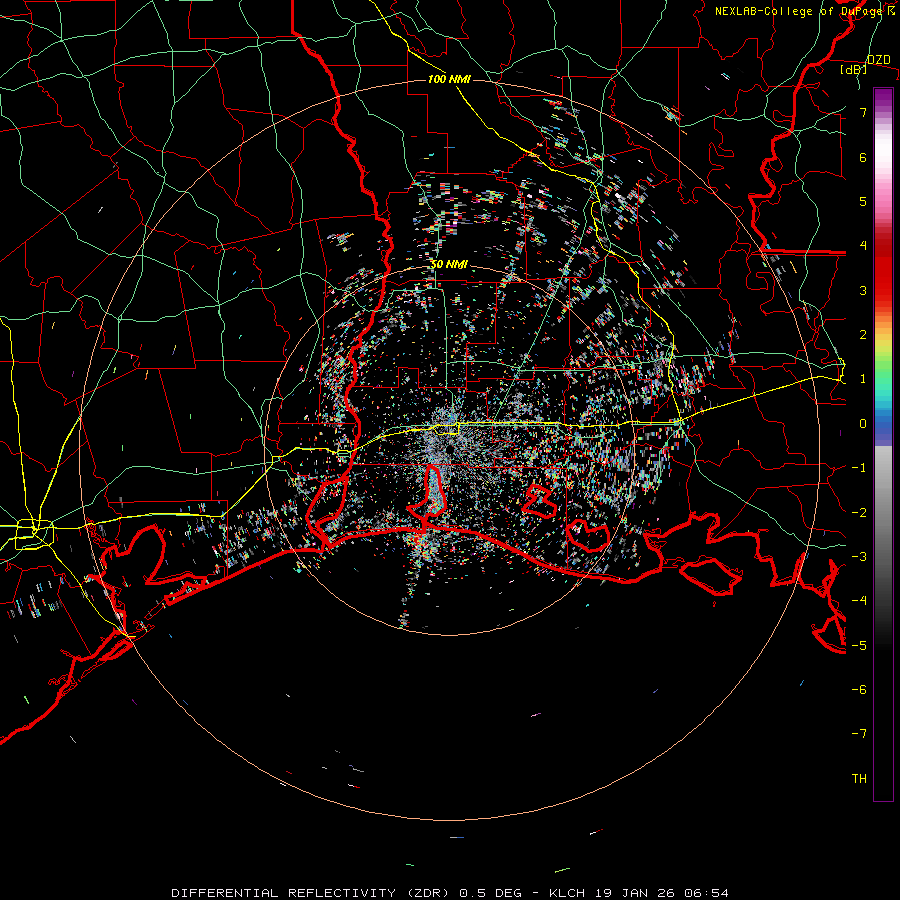Click the -5 value on color scale
This screenshot has height=900, width=900.
pyautogui.click(x=859, y=646)
